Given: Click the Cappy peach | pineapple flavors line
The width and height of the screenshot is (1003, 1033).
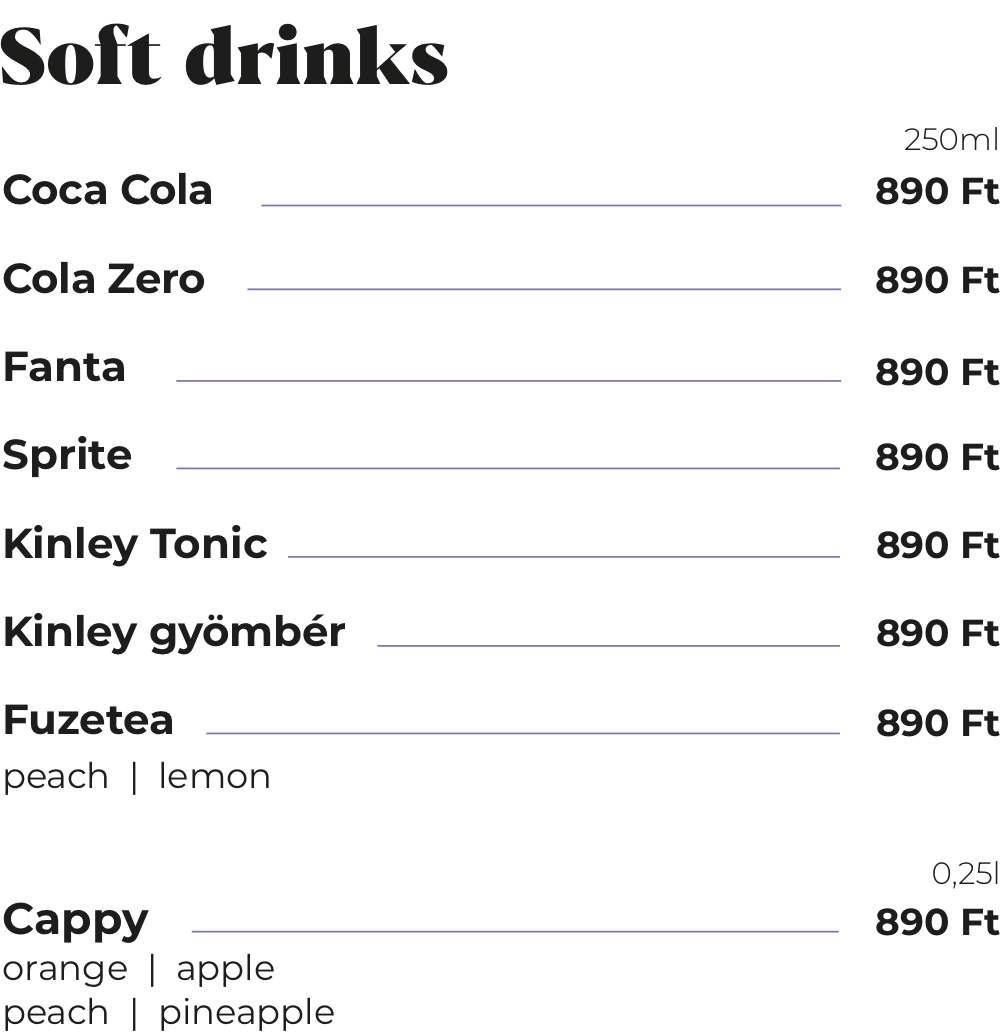Looking at the screenshot, I should (x=169, y=1013).
